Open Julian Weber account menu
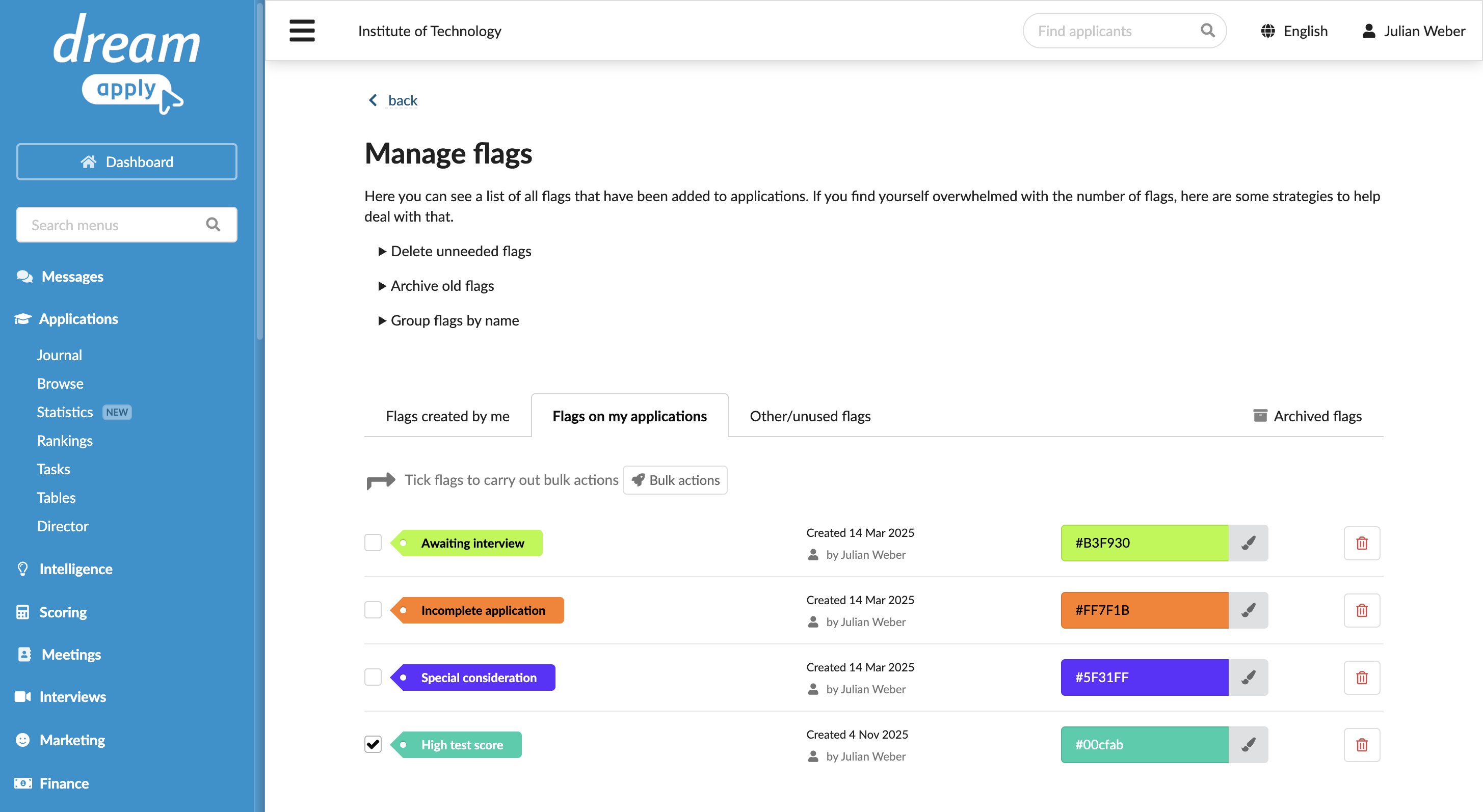This screenshot has width=1483, height=812. click(x=1413, y=31)
